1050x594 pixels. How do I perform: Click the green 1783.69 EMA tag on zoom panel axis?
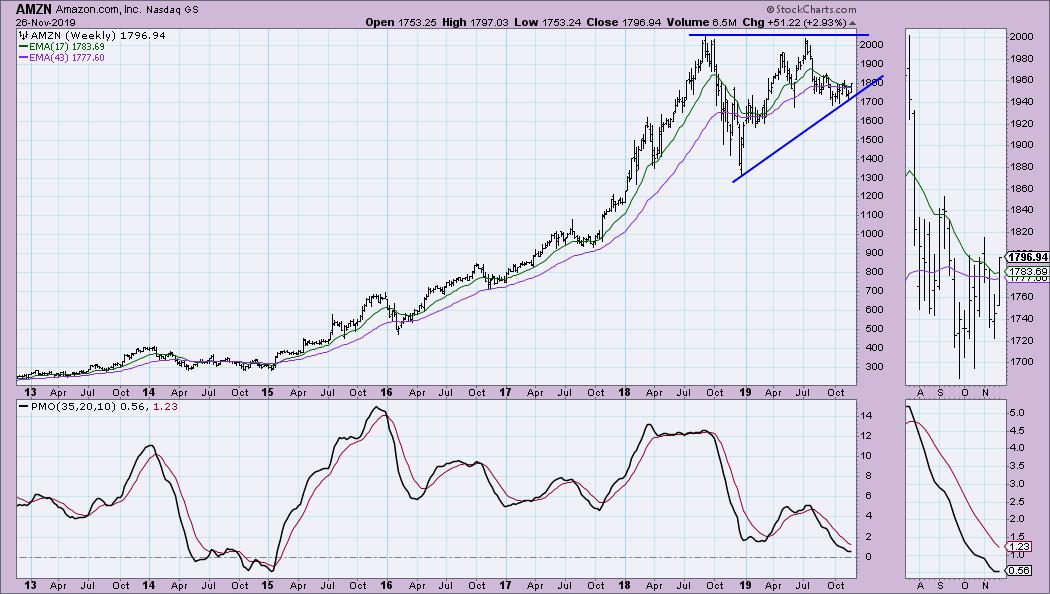point(1028,271)
